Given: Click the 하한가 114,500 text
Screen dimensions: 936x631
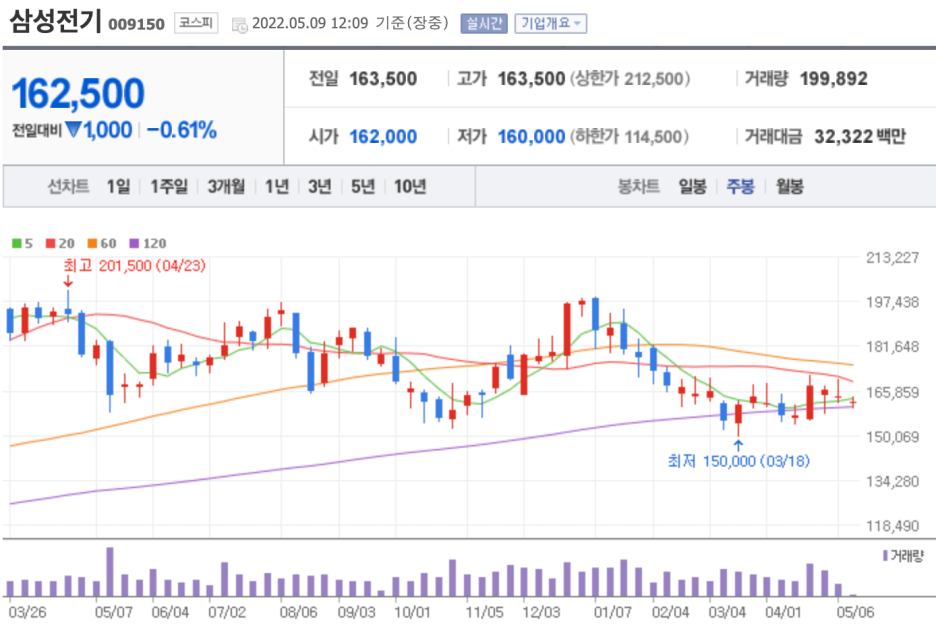Looking at the screenshot, I should [x=629, y=137].
